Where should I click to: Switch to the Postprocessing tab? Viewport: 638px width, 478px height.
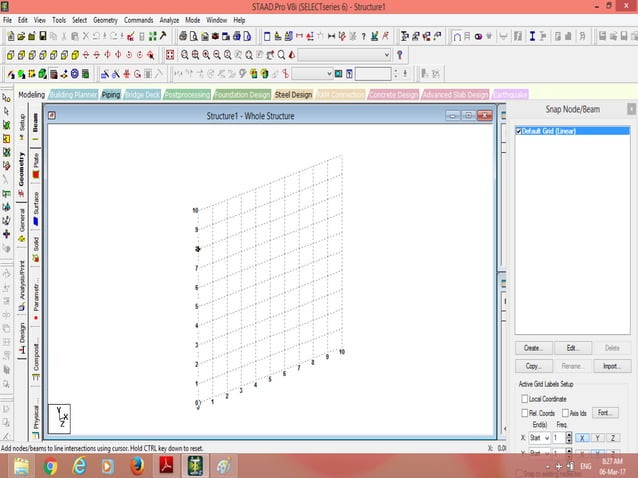[187, 95]
